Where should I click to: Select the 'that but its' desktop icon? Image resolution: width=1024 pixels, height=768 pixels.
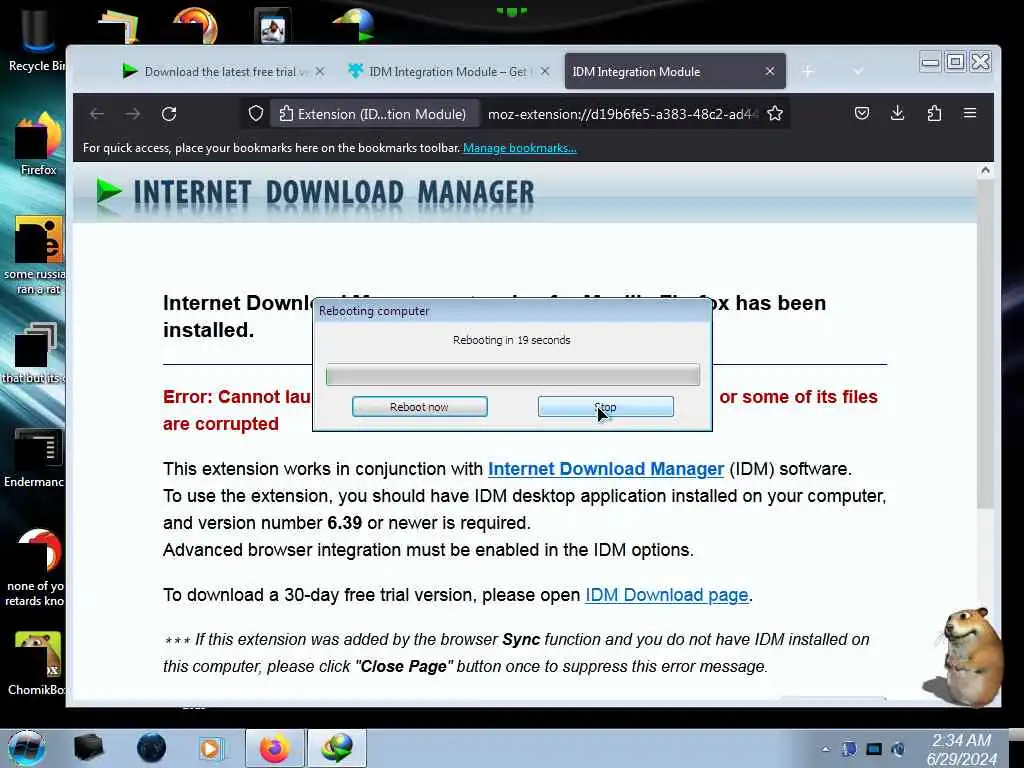click(x=34, y=353)
